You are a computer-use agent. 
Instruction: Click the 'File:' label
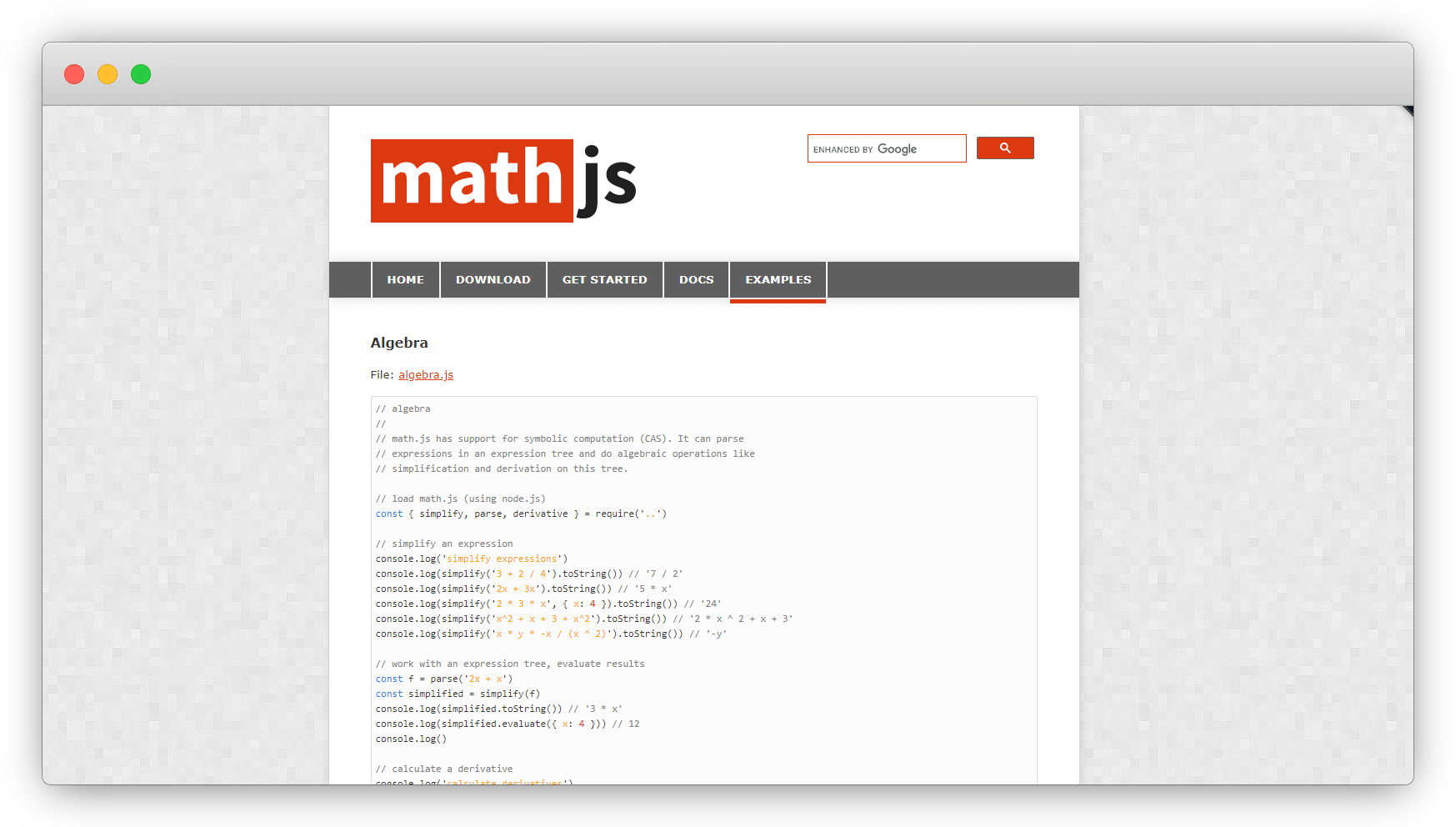click(x=383, y=375)
